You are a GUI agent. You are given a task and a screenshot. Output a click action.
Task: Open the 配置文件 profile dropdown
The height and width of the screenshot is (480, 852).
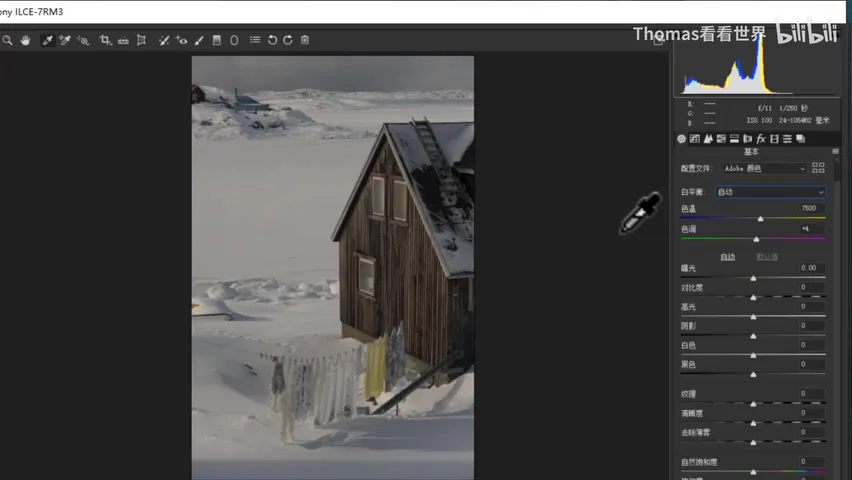coord(764,169)
